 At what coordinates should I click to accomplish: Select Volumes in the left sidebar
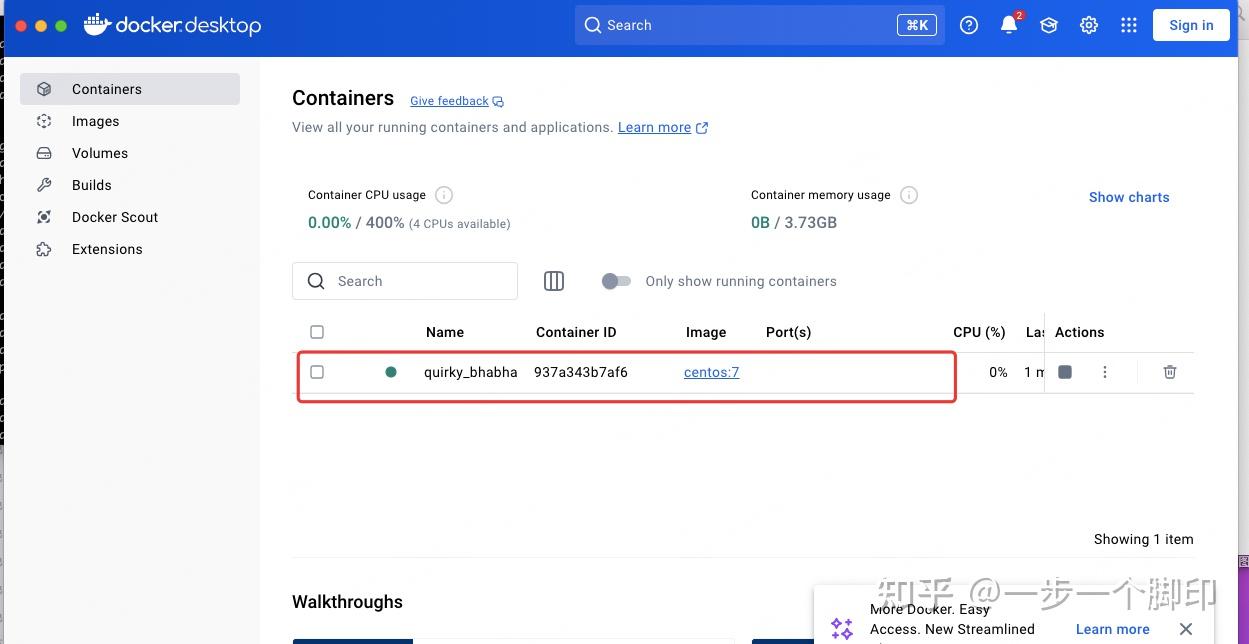[x=99, y=153]
